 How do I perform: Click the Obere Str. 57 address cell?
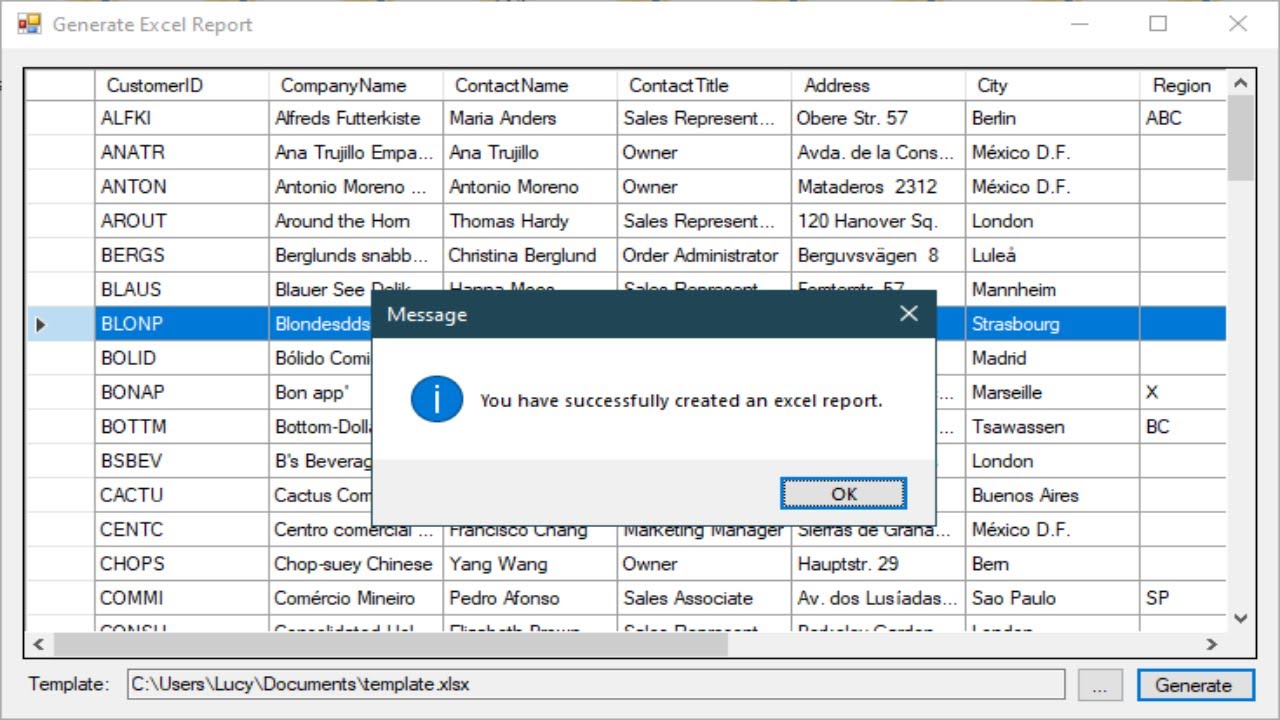(x=877, y=118)
